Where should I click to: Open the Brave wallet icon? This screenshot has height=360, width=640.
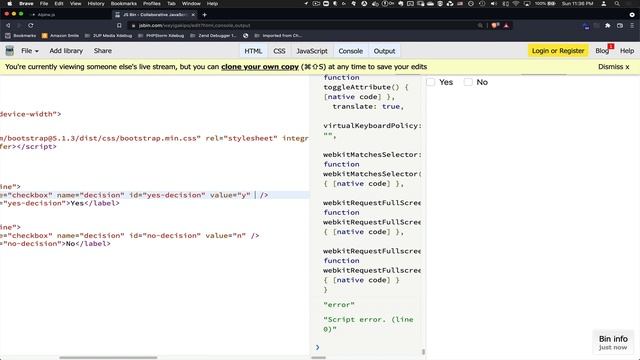tap(620, 25)
